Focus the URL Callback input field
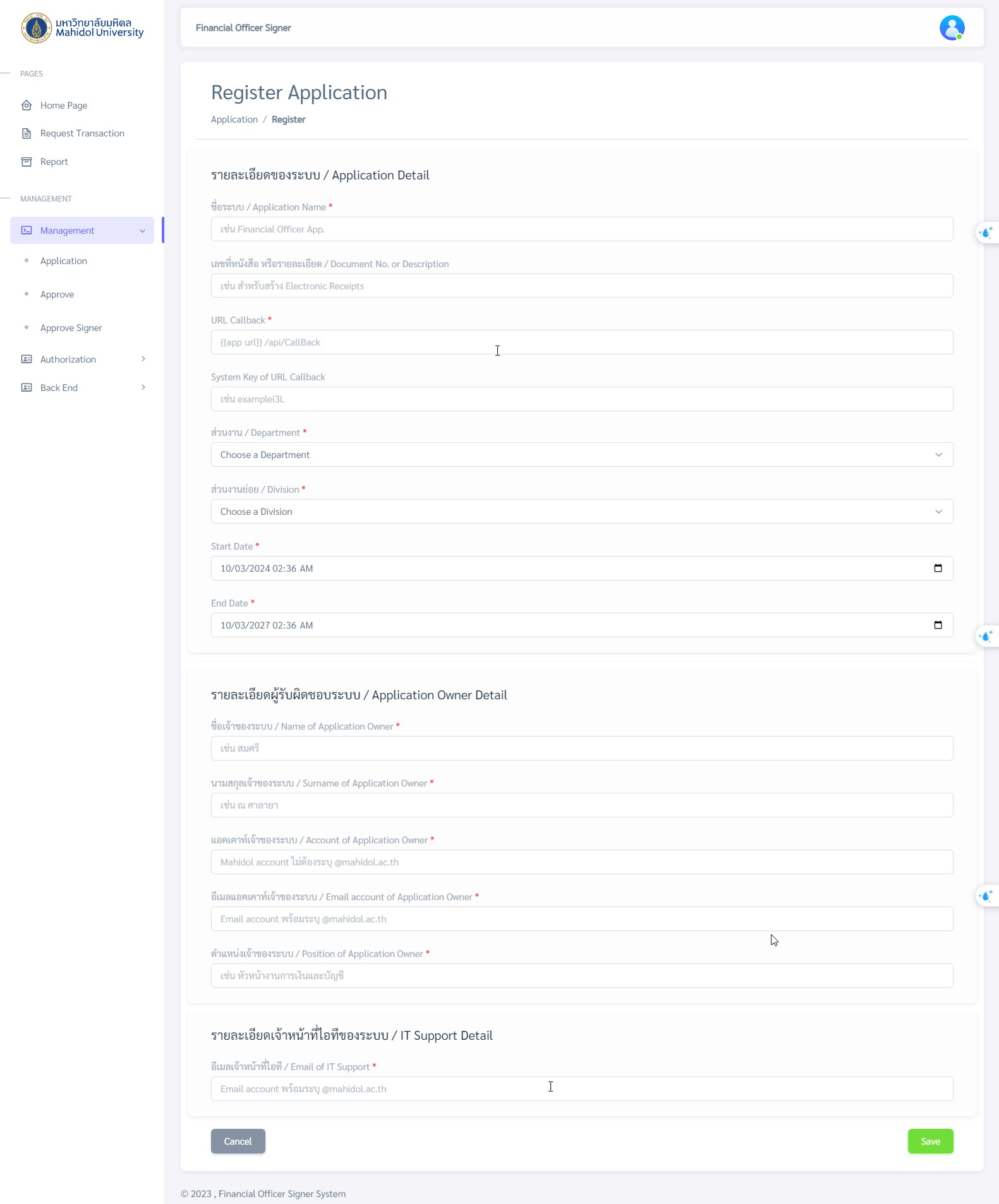999x1204 pixels. pos(581,342)
